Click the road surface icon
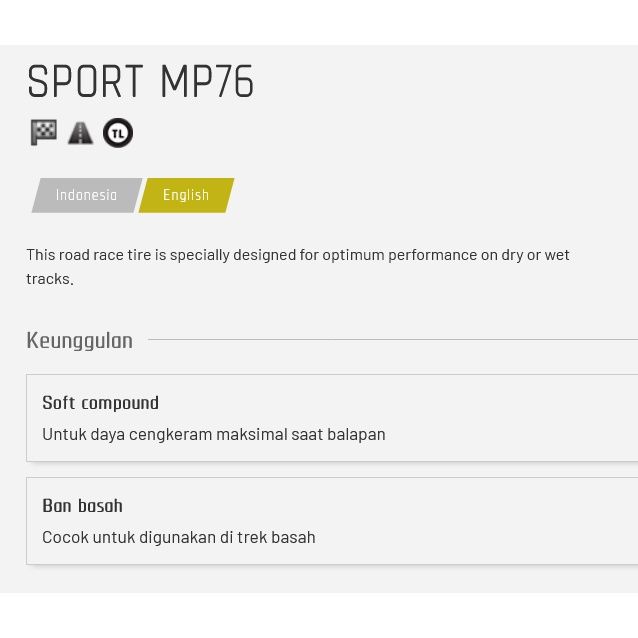 (x=80, y=133)
